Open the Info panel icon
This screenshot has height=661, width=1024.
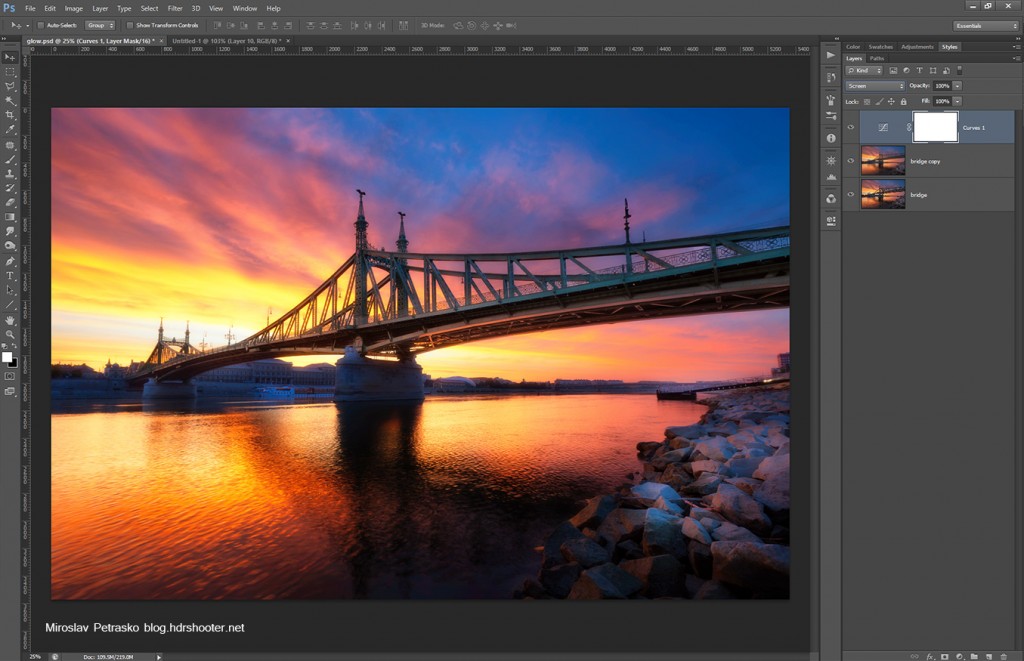pyautogui.click(x=831, y=138)
